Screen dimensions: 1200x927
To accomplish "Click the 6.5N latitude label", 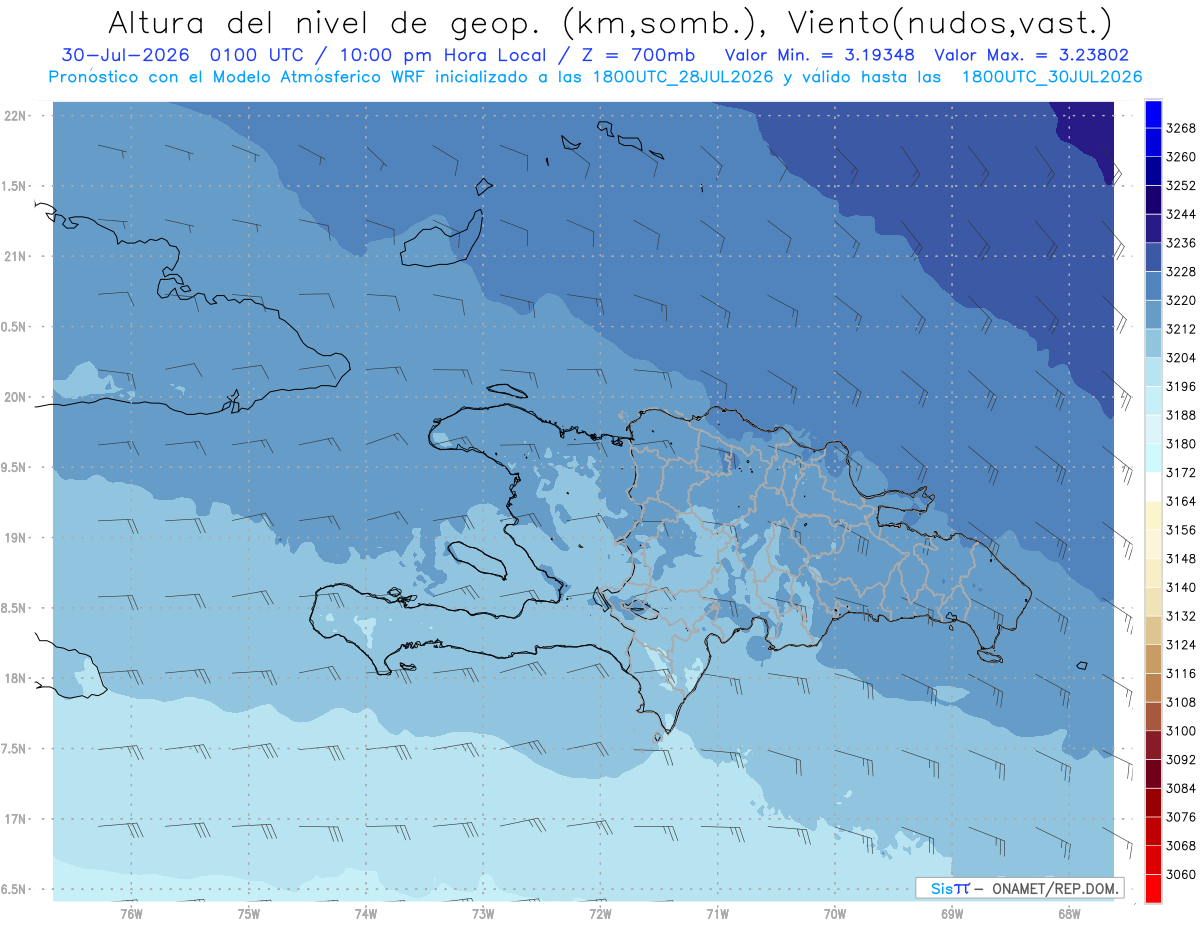I will (x=13, y=889).
